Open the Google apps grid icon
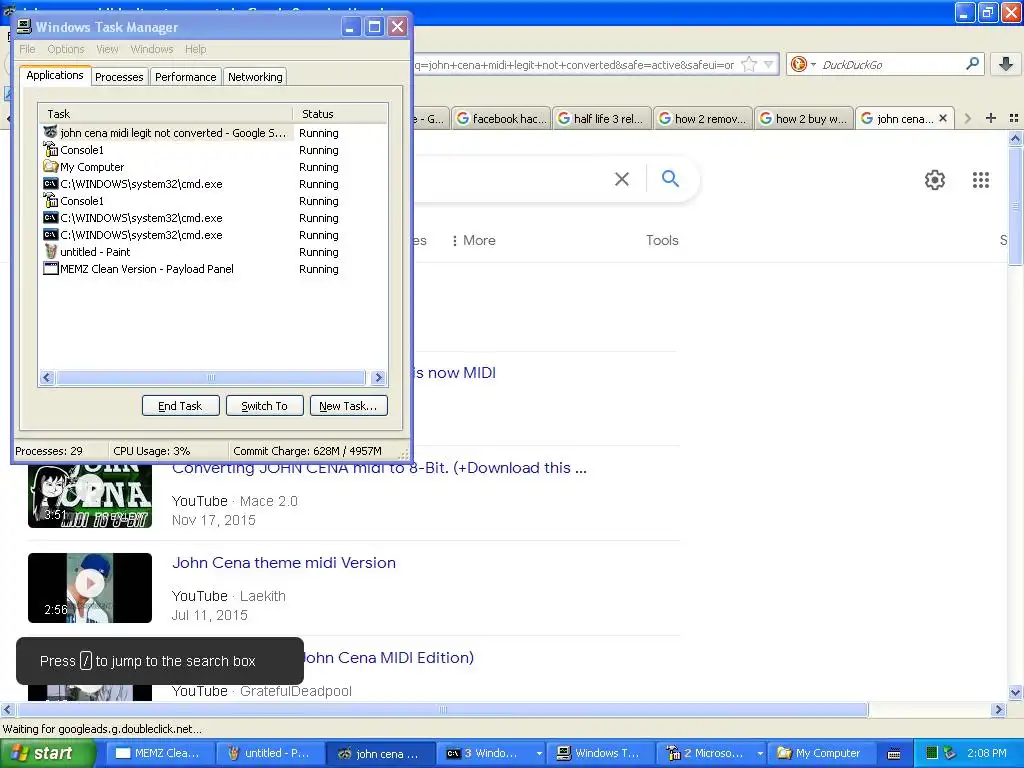The image size is (1024, 768). pos(981,180)
